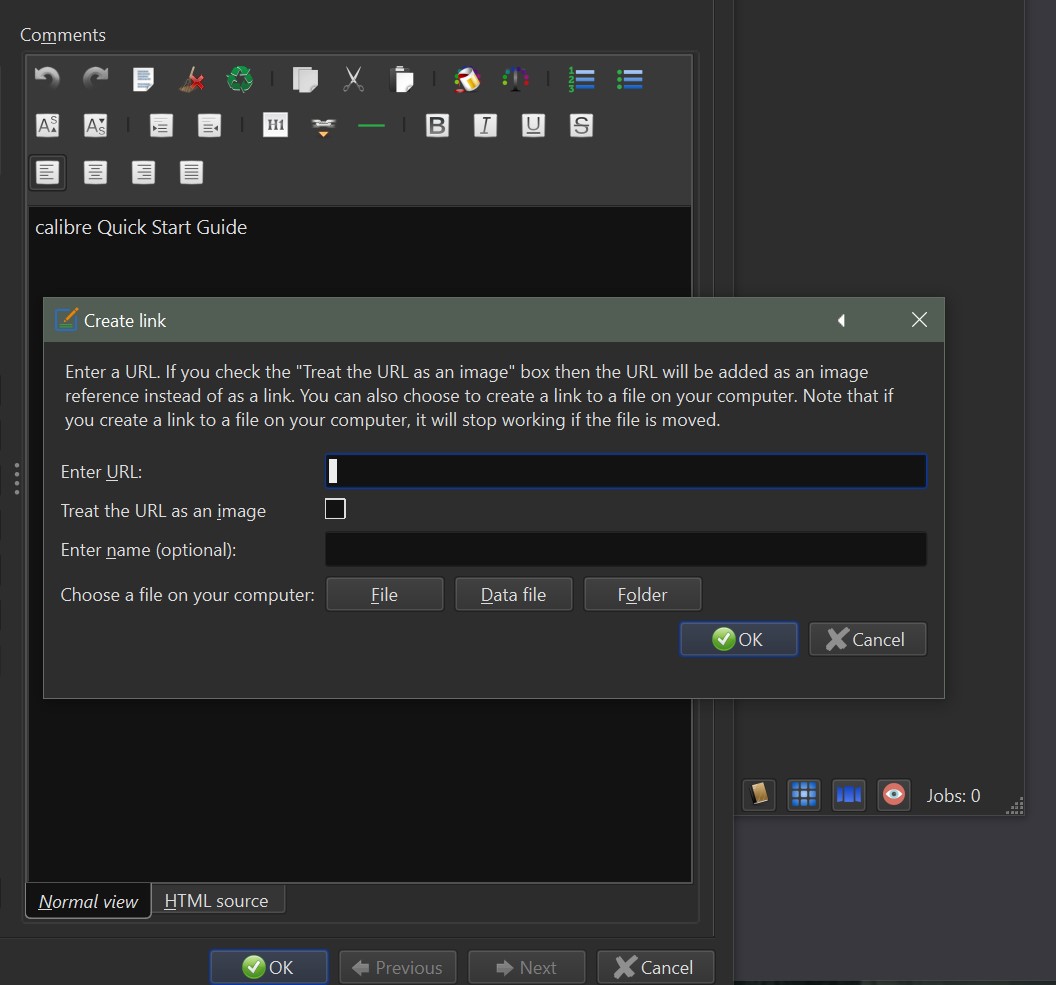Screen dimensions: 1056x985
Task: Align text left
Action: point(47,172)
